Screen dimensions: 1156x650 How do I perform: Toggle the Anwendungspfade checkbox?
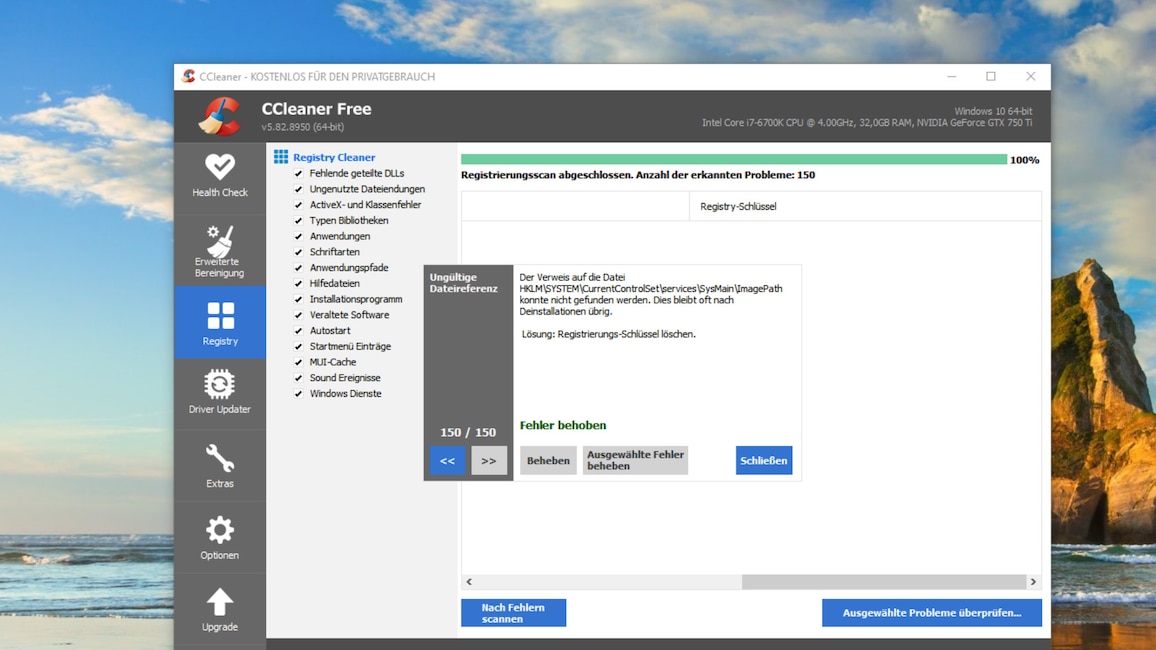299,268
